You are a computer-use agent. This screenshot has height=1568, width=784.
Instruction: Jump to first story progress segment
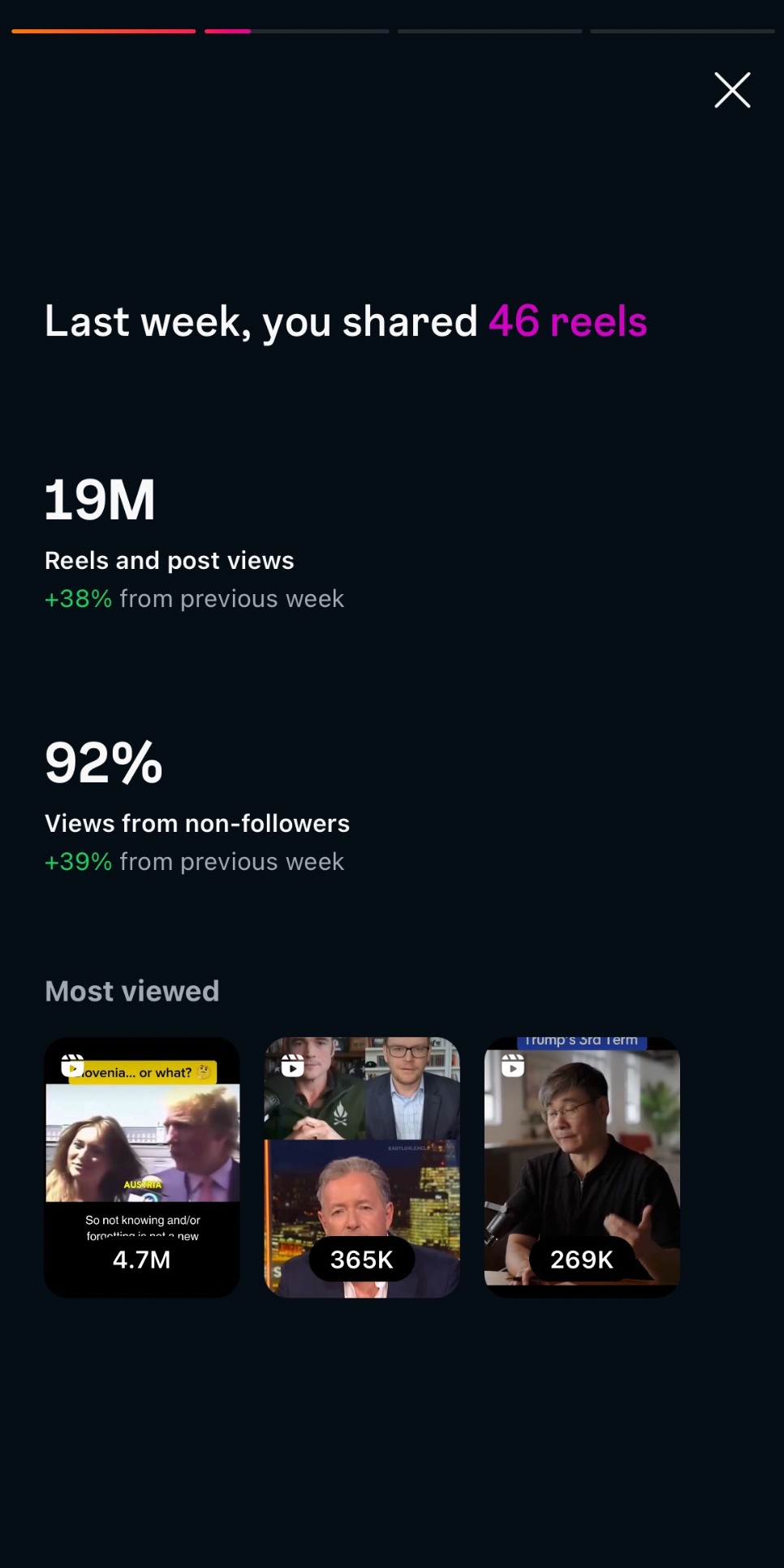(x=104, y=31)
